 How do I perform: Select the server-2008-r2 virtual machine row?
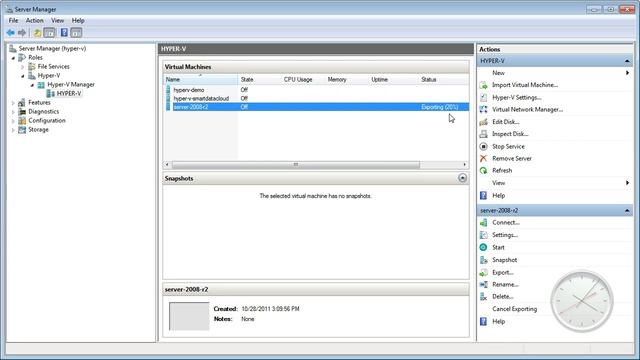click(316, 107)
